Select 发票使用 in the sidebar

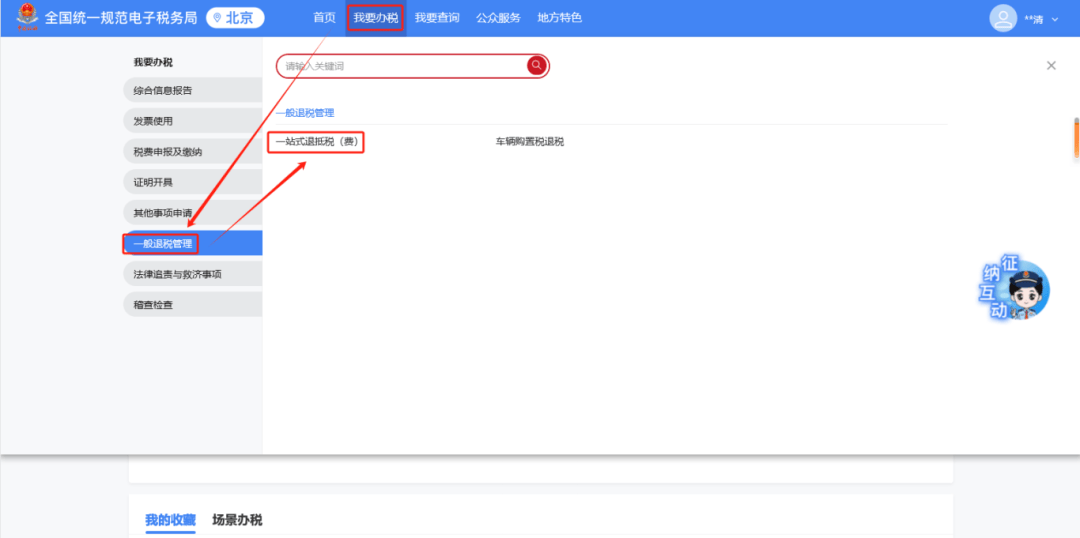[154, 121]
